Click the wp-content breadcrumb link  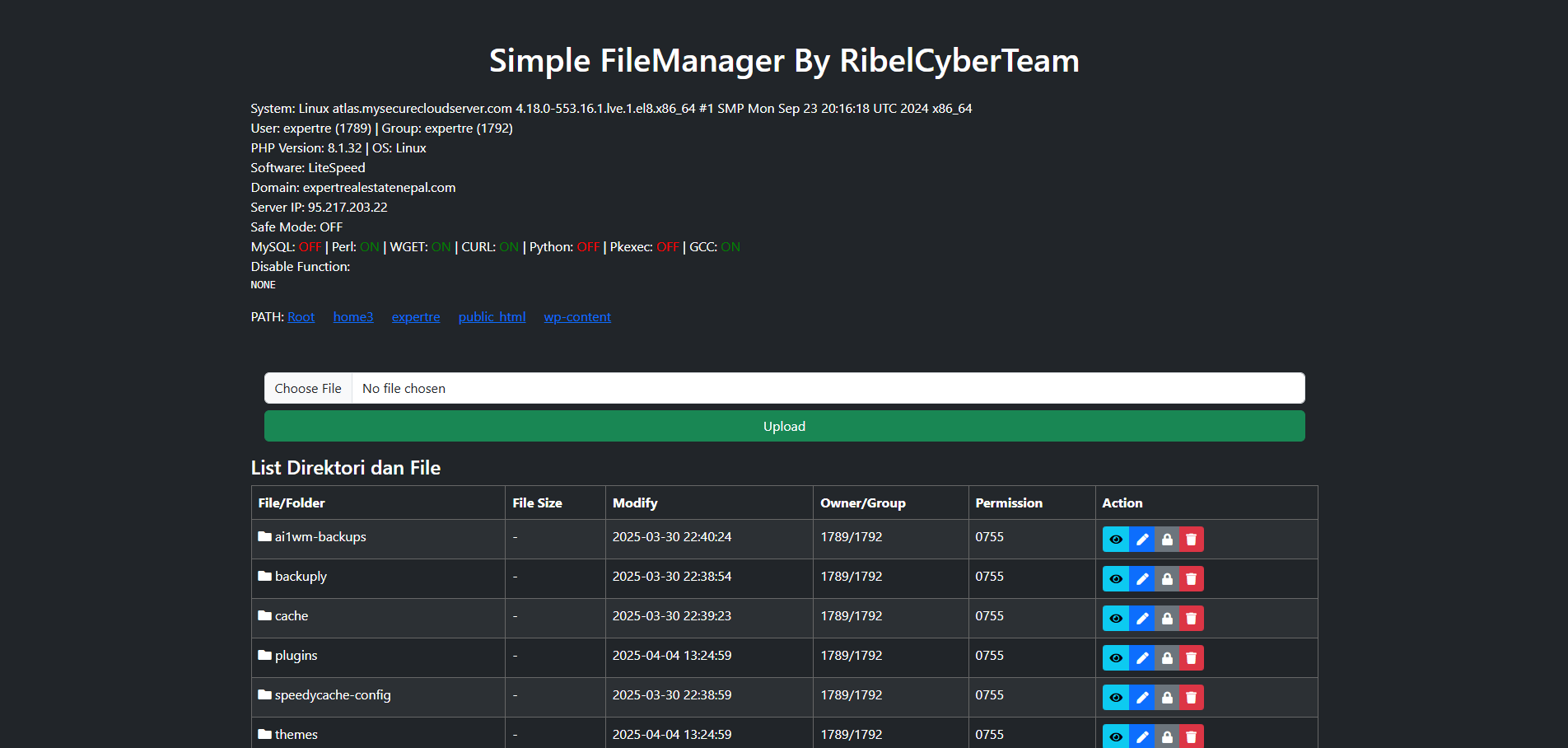coord(576,317)
